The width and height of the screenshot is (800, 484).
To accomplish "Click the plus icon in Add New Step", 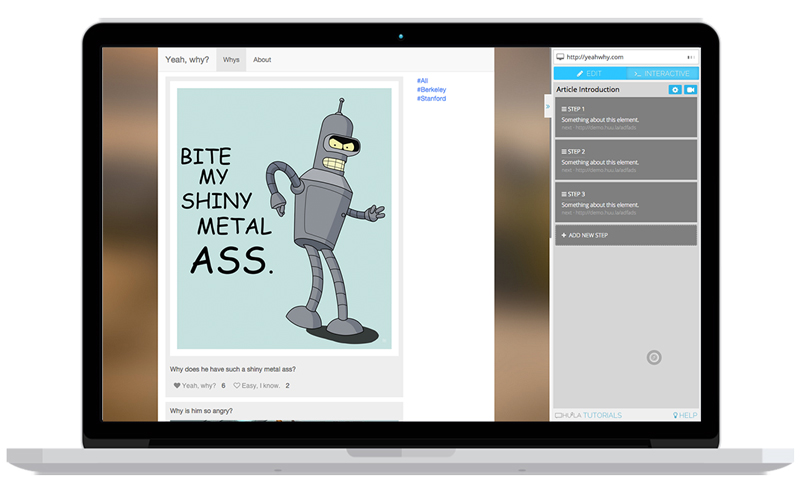I will click(x=564, y=236).
